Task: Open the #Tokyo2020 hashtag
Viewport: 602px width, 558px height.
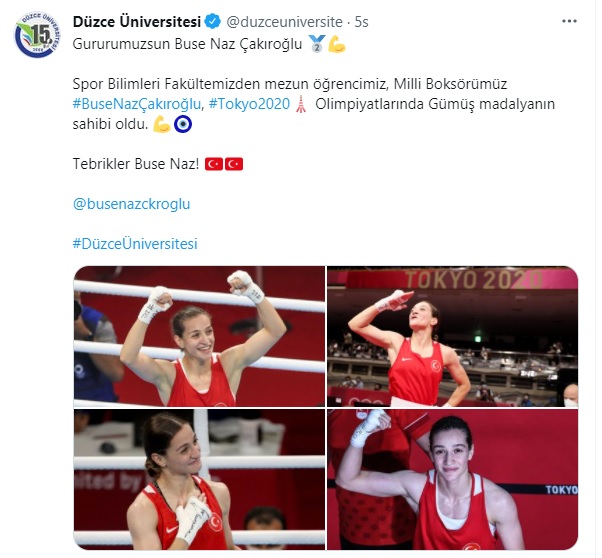Action: pyautogui.click(x=249, y=104)
